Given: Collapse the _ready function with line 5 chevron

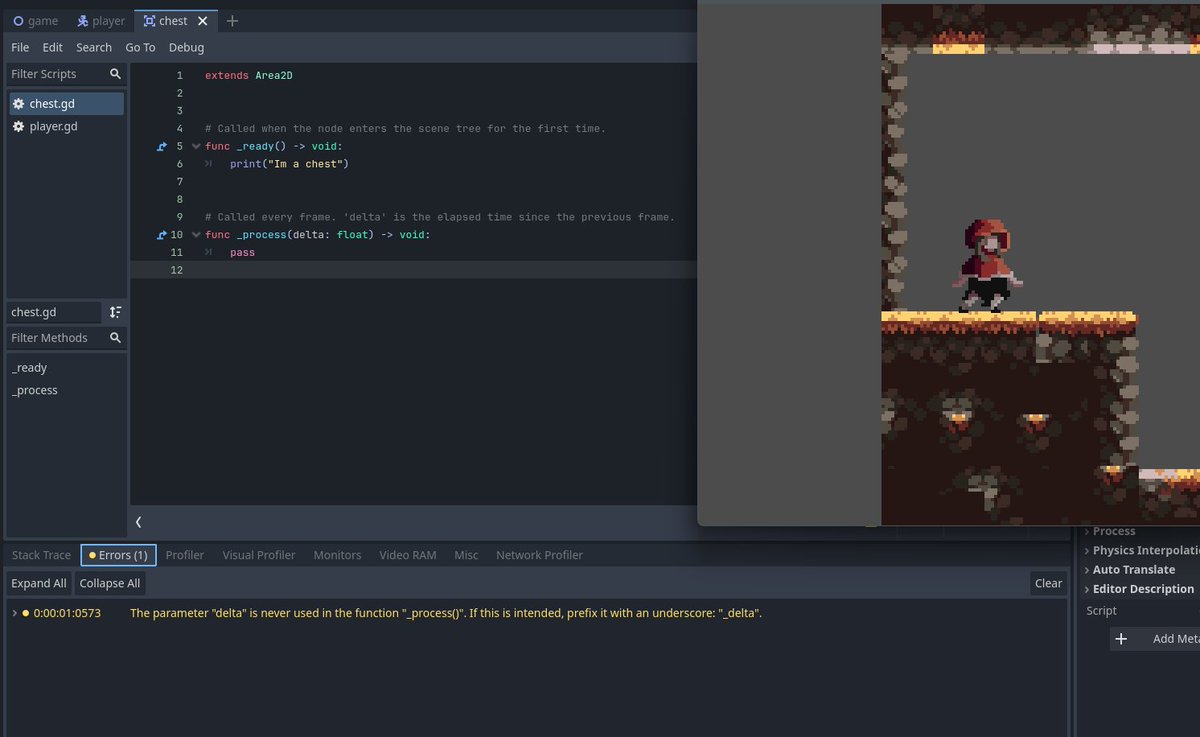Looking at the screenshot, I should (x=196, y=146).
